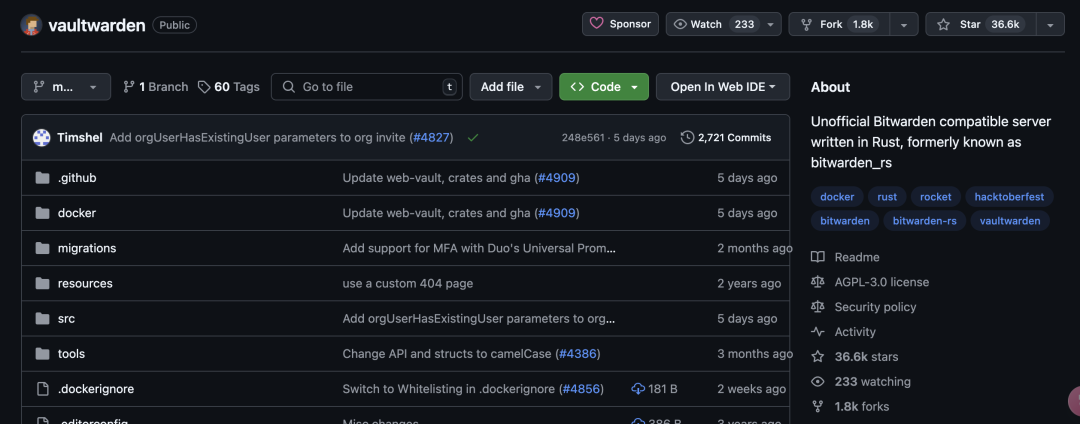1080x424 pixels.
Task: Open the vaultwarden repository name link
Action: pyautogui.click(x=96, y=25)
